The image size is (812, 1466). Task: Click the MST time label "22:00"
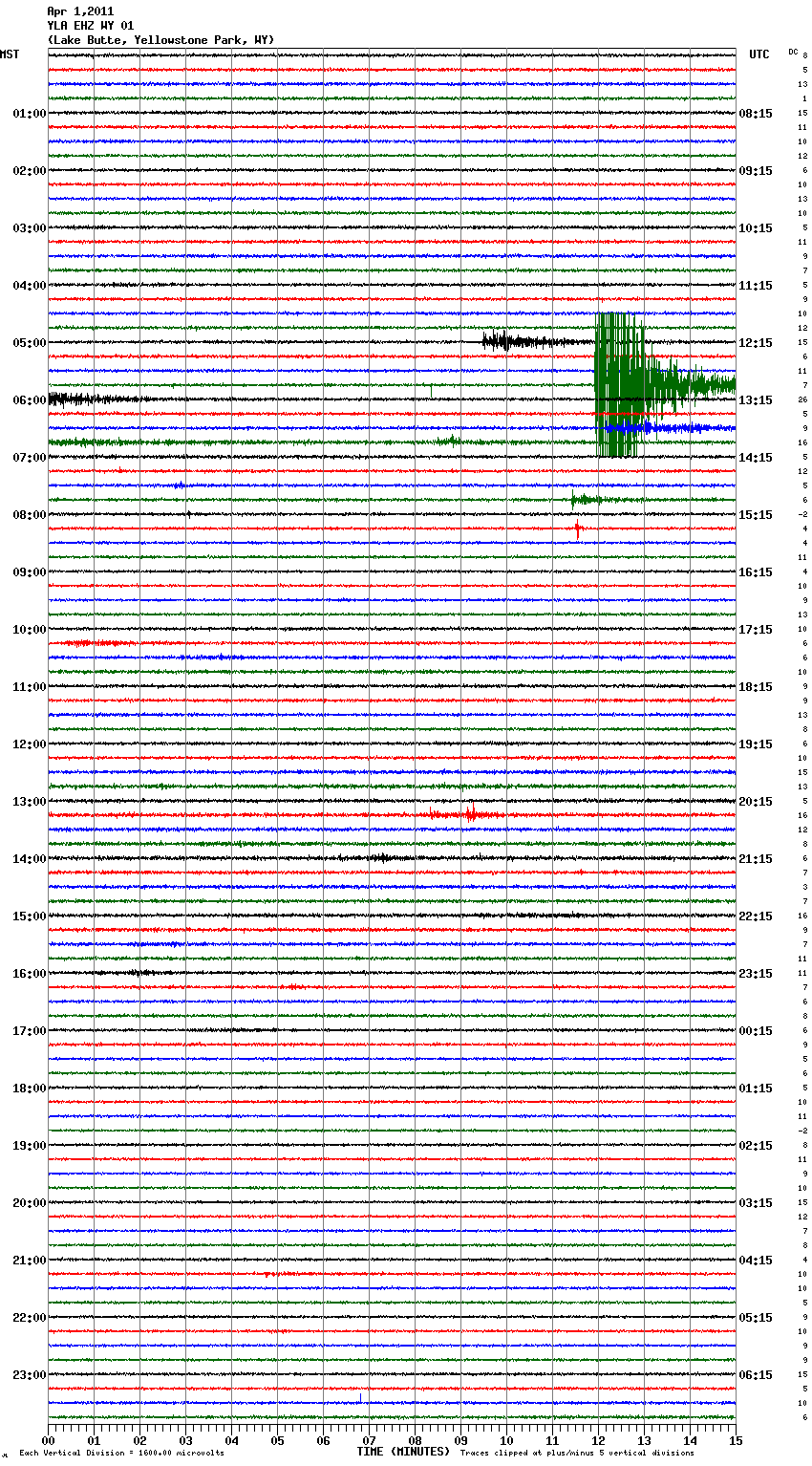30,1318
